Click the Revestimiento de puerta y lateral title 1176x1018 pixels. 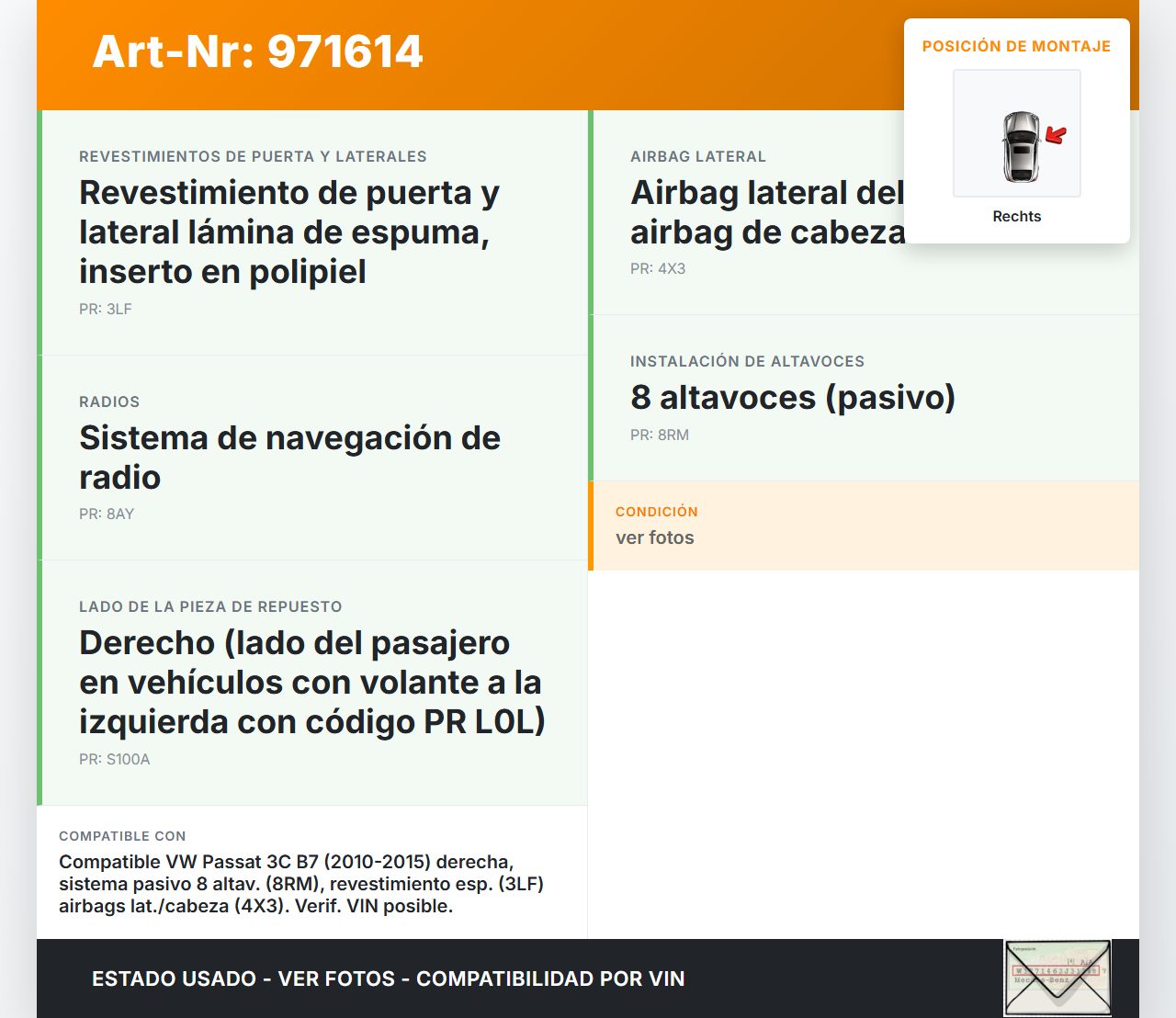(289, 232)
